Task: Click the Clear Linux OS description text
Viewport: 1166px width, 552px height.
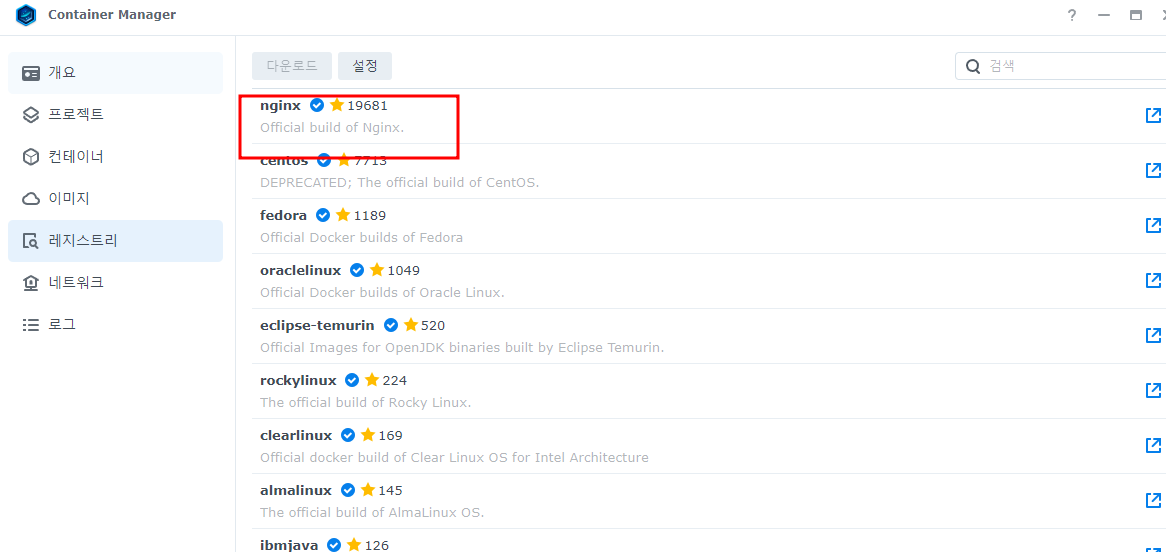Action: (x=454, y=458)
